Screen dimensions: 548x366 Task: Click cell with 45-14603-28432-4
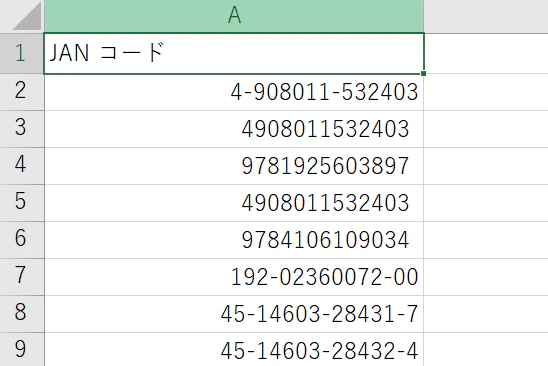(x=234, y=350)
